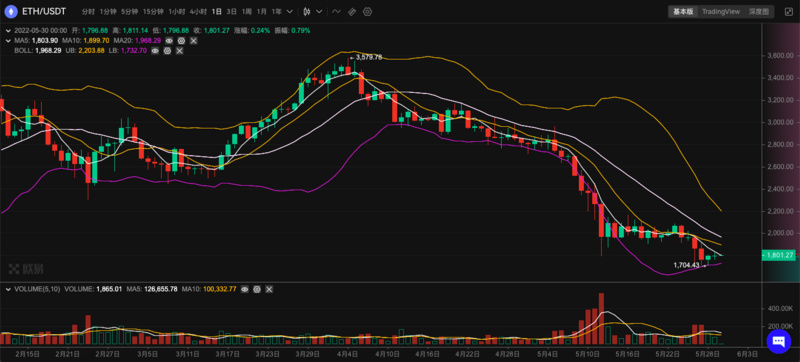This screenshot has height=362, width=800.
Task: Remove the VOLUME indicator with X
Action: click(x=269, y=289)
